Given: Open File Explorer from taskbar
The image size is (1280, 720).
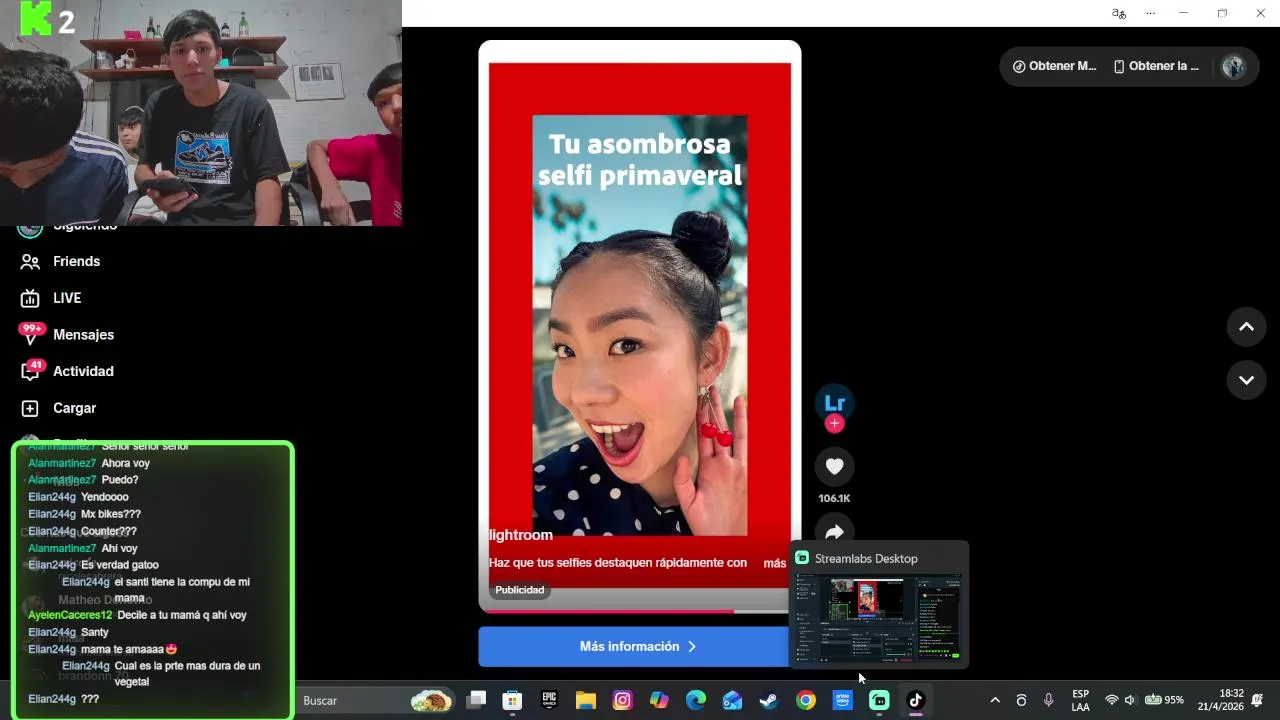Looking at the screenshot, I should (586, 700).
